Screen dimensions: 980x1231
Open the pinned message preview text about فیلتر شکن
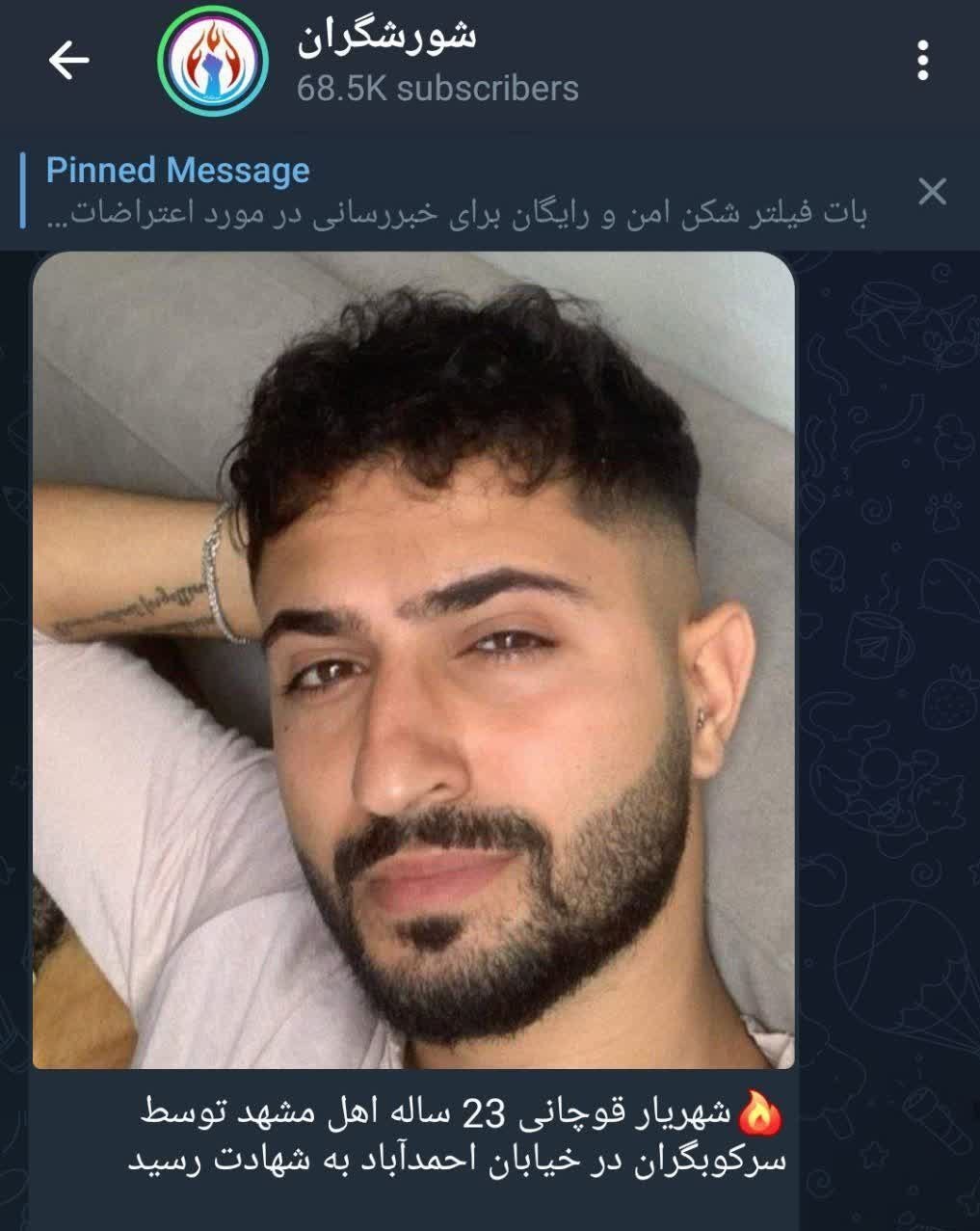tap(457, 214)
